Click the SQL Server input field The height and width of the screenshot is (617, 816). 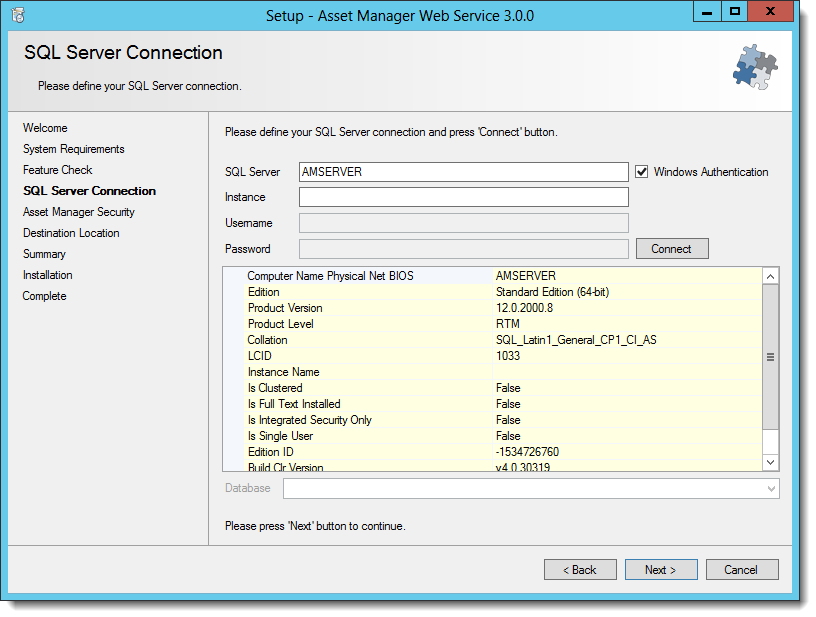[x=464, y=172]
